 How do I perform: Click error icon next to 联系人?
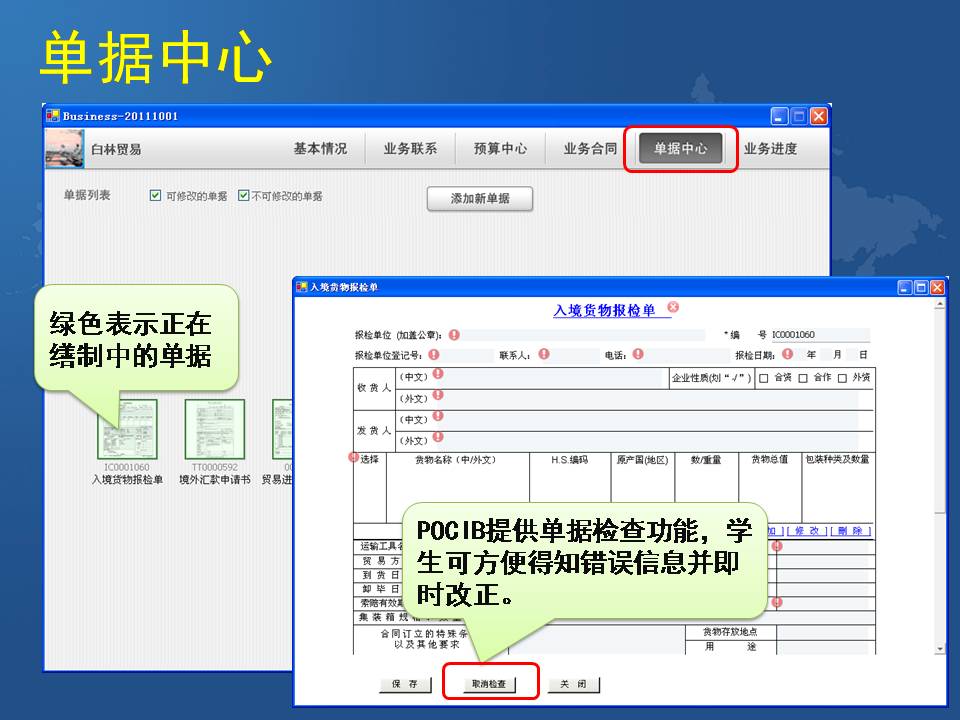pyautogui.click(x=544, y=354)
